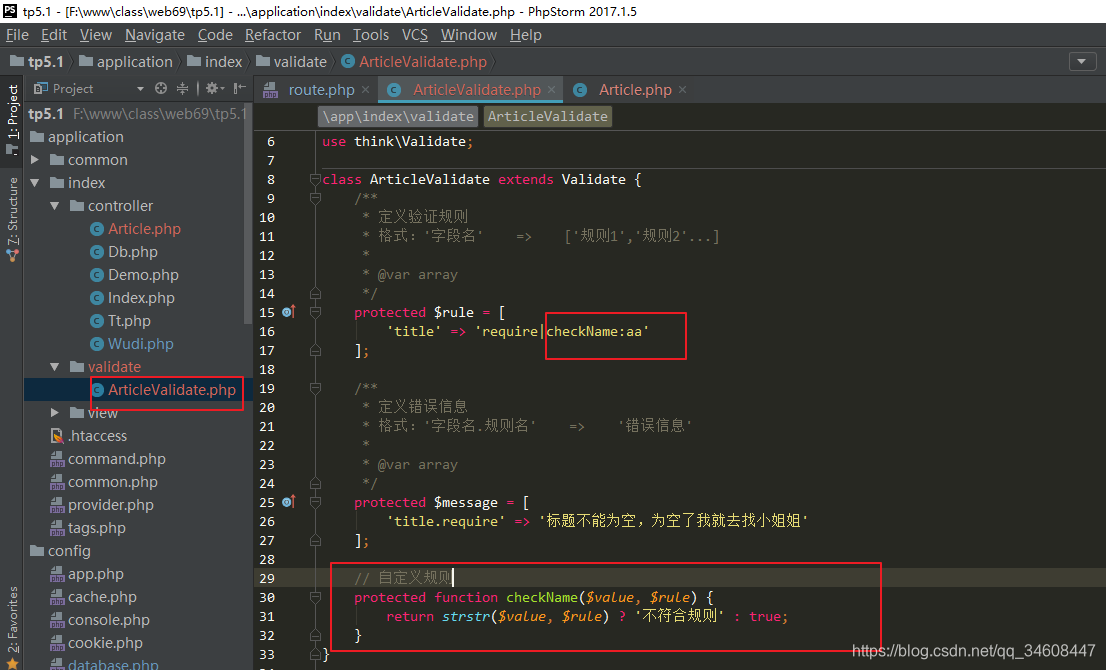Select Db.php in the project tree
1106x670 pixels.
(x=124, y=252)
